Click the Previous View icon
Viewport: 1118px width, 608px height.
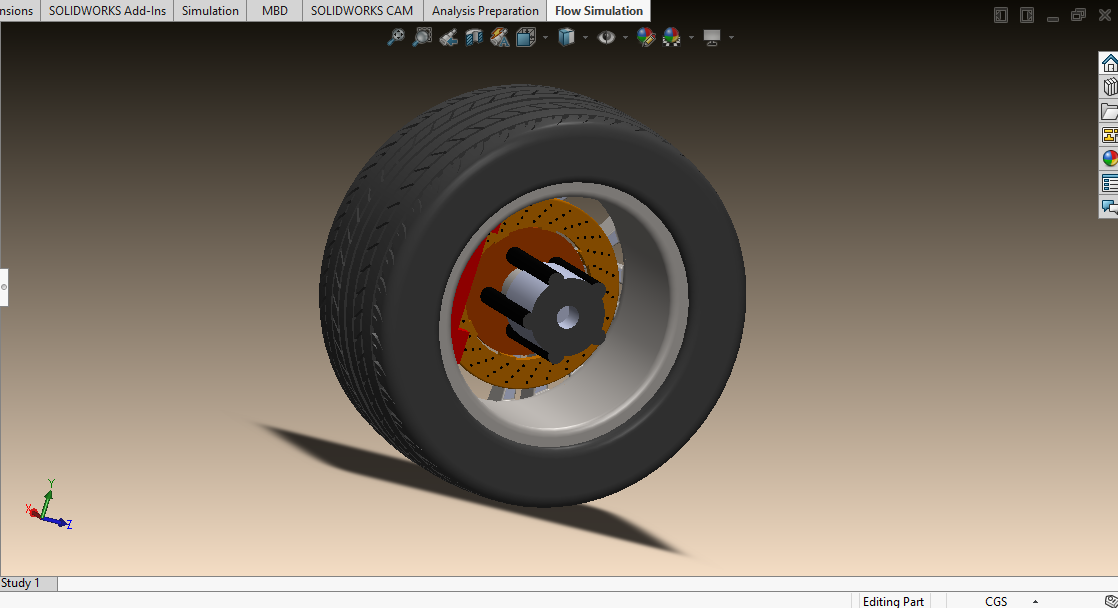(448, 37)
